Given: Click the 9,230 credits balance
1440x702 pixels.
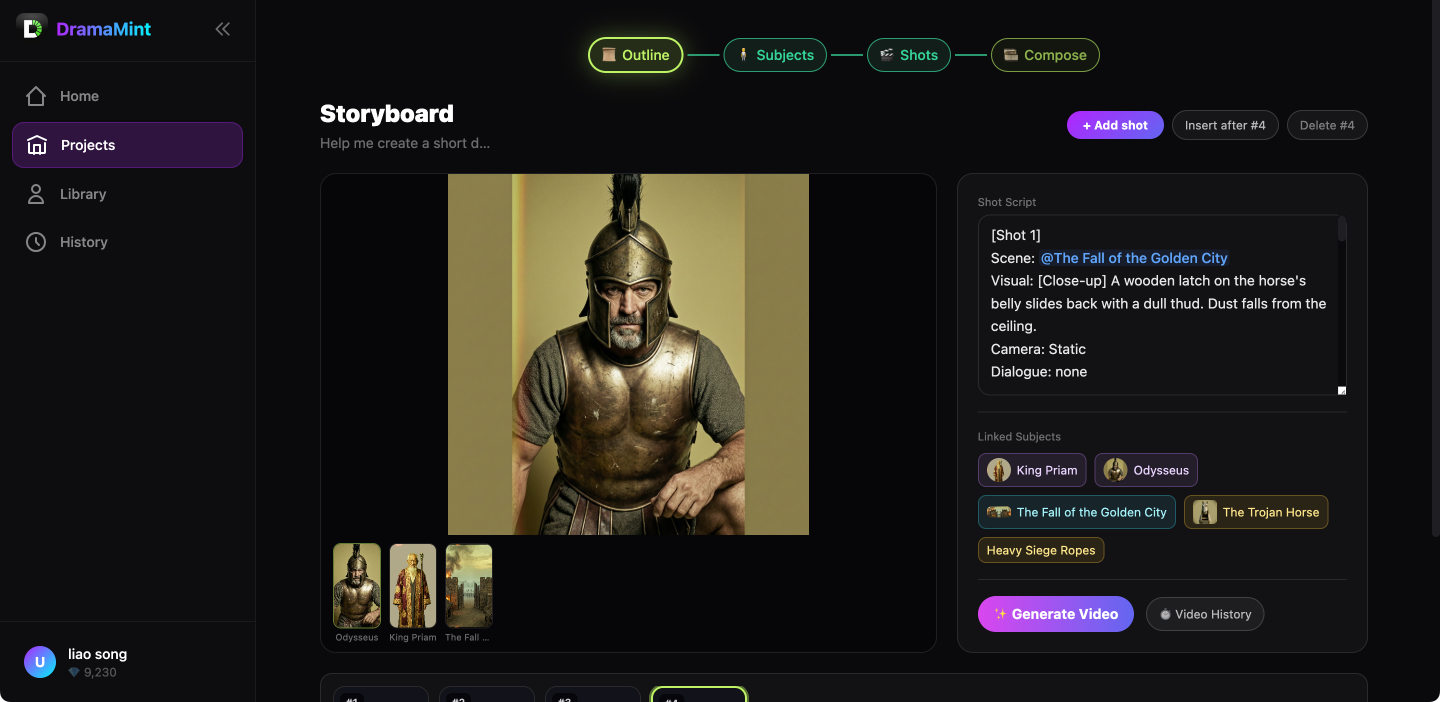Looking at the screenshot, I should (x=92, y=673).
